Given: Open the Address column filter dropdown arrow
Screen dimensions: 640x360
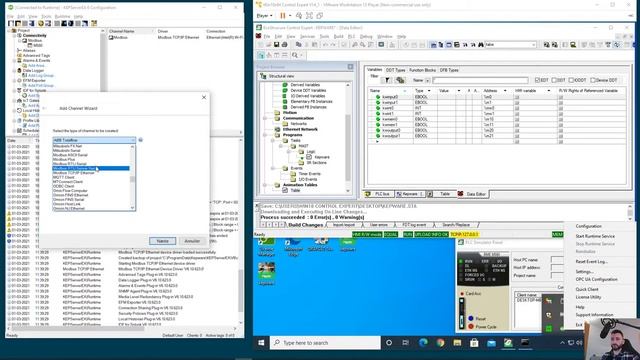Looking at the screenshot, I should pyautogui.click(x=505, y=91).
